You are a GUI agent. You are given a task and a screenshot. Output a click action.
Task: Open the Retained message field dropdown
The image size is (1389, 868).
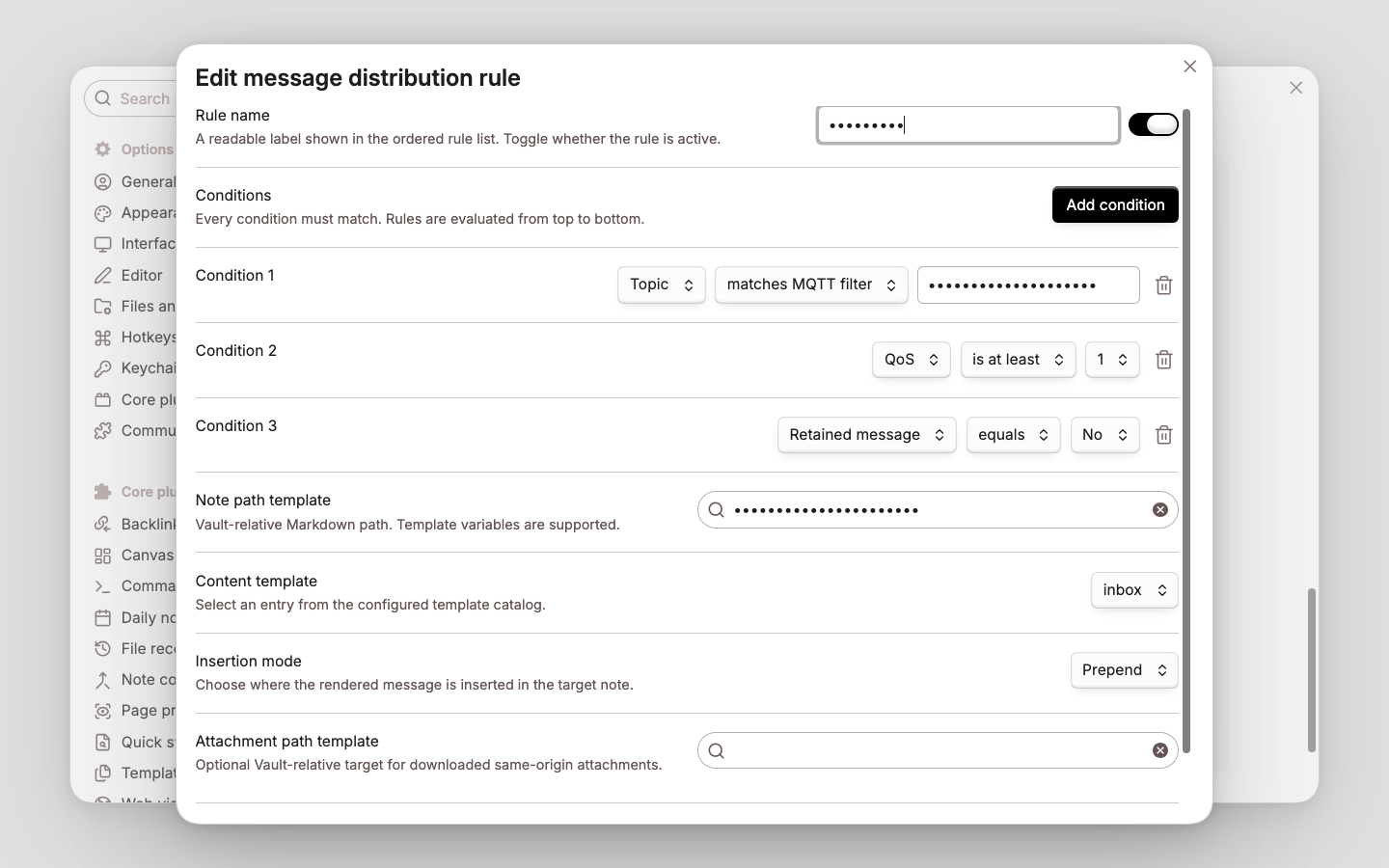coord(867,435)
